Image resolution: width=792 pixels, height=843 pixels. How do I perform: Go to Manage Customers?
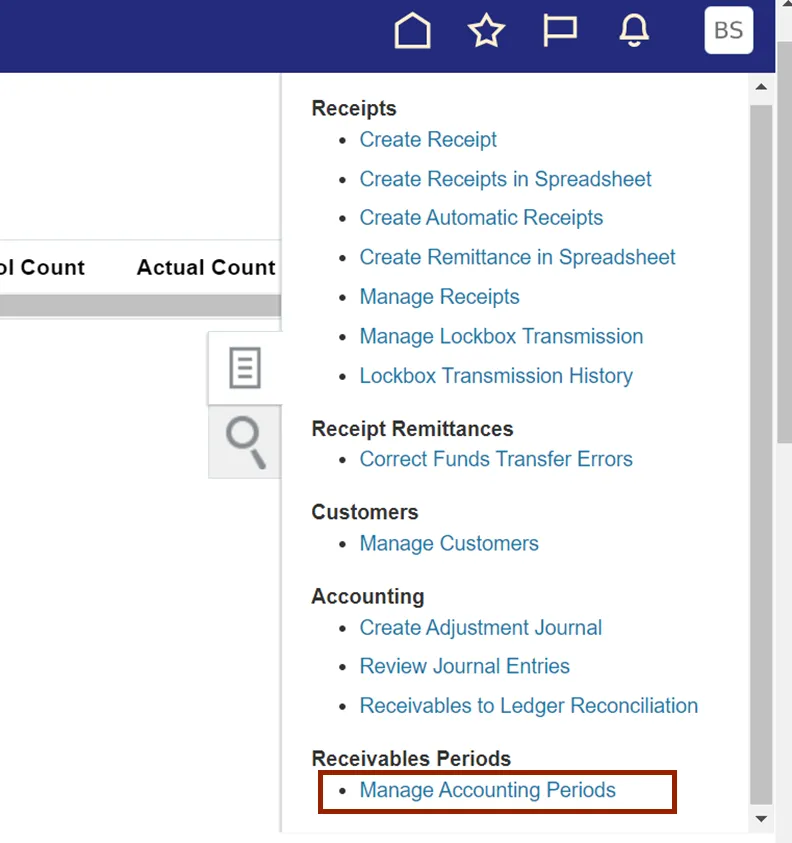449,544
